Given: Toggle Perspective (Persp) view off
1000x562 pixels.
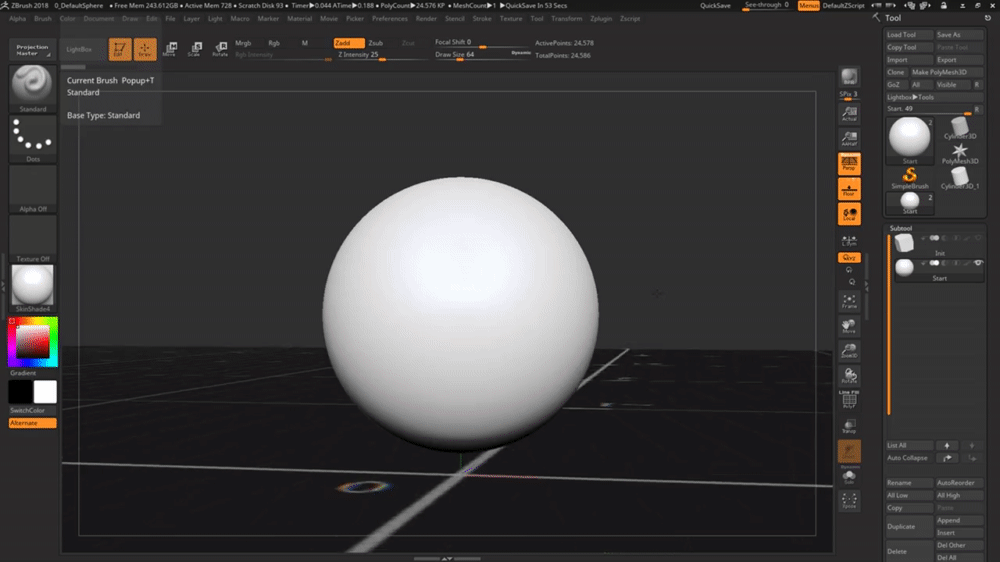Looking at the screenshot, I should (x=849, y=163).
